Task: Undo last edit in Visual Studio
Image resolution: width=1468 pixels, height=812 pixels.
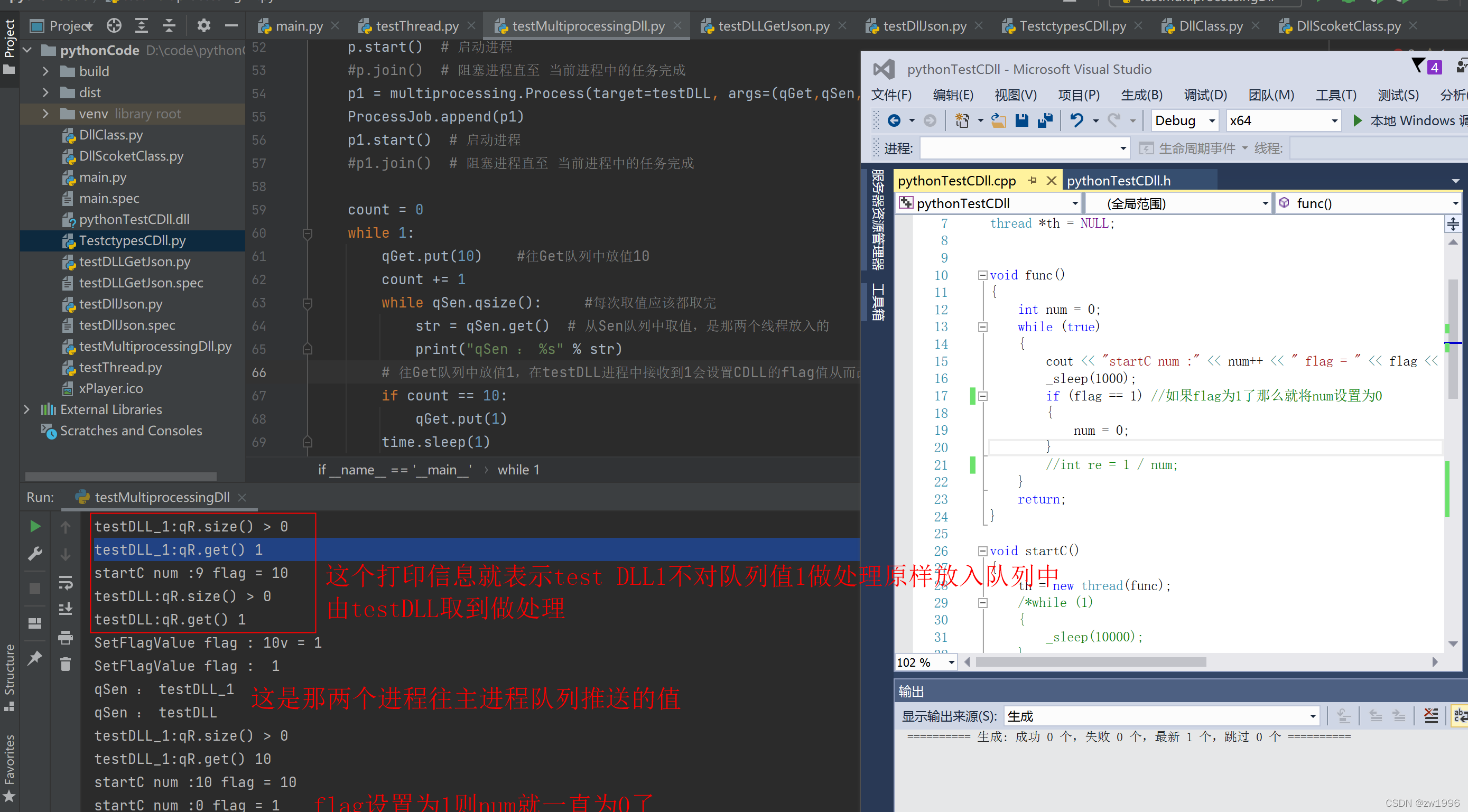Action: (1076, 120)
